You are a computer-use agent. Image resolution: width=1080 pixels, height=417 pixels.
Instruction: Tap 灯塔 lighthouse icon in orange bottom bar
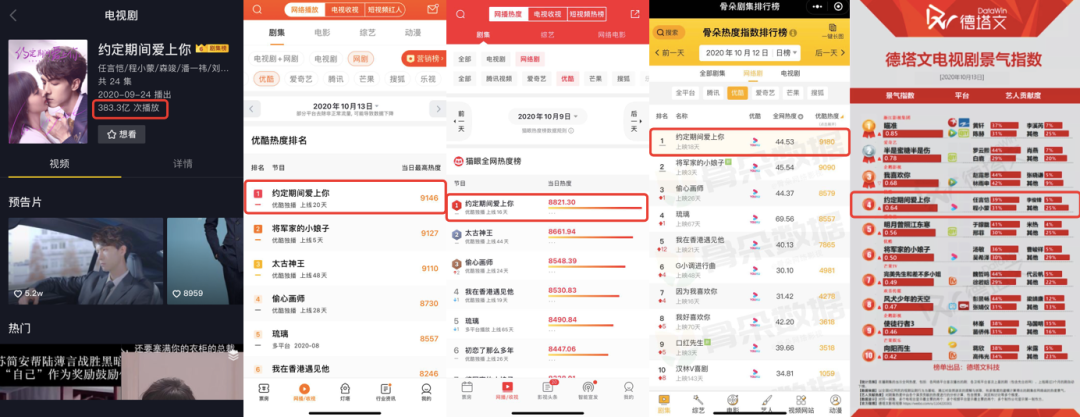[345, 391]
